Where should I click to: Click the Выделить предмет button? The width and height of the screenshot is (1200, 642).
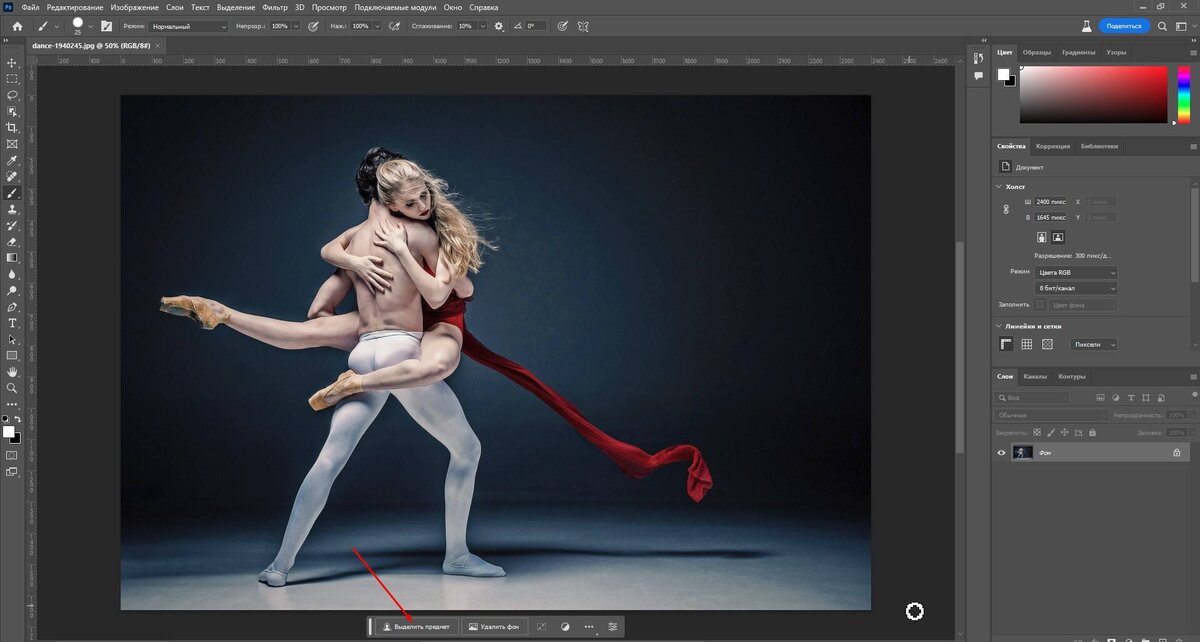tap(416, 627)
